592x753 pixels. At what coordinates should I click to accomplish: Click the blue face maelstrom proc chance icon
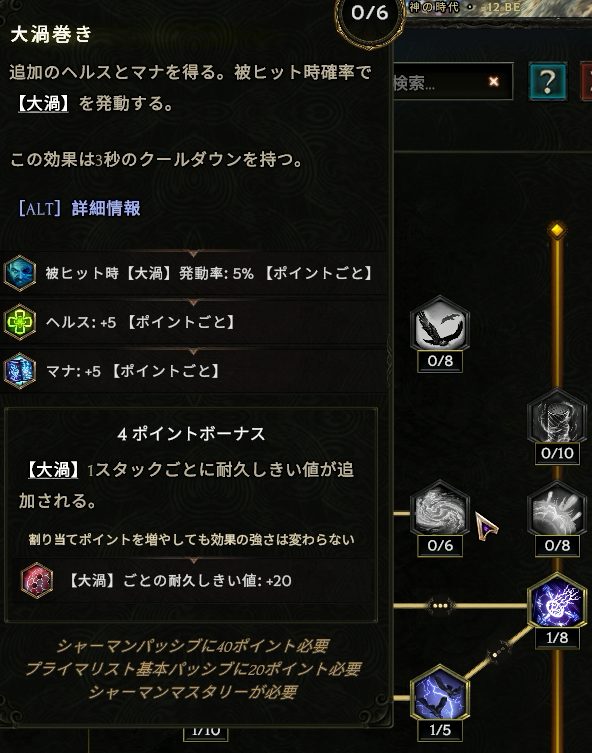[20, 273]
